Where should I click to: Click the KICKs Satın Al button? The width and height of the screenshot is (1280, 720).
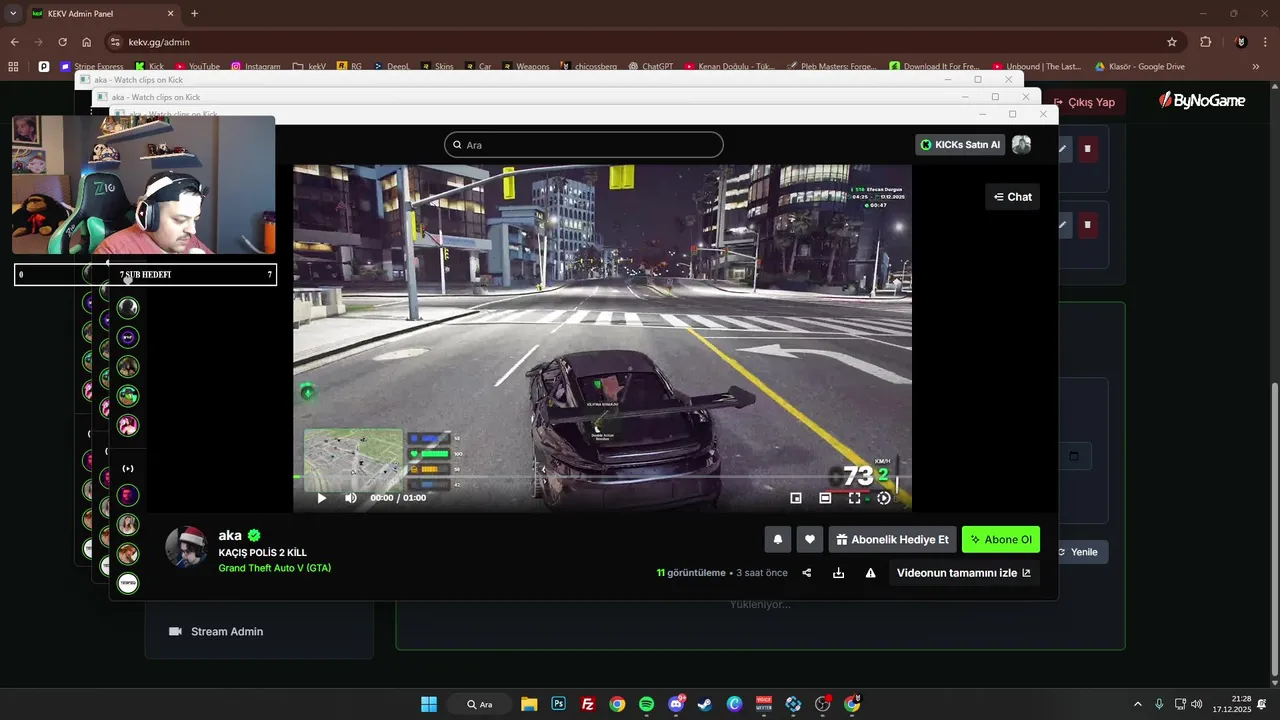click(x=960, y=145)
